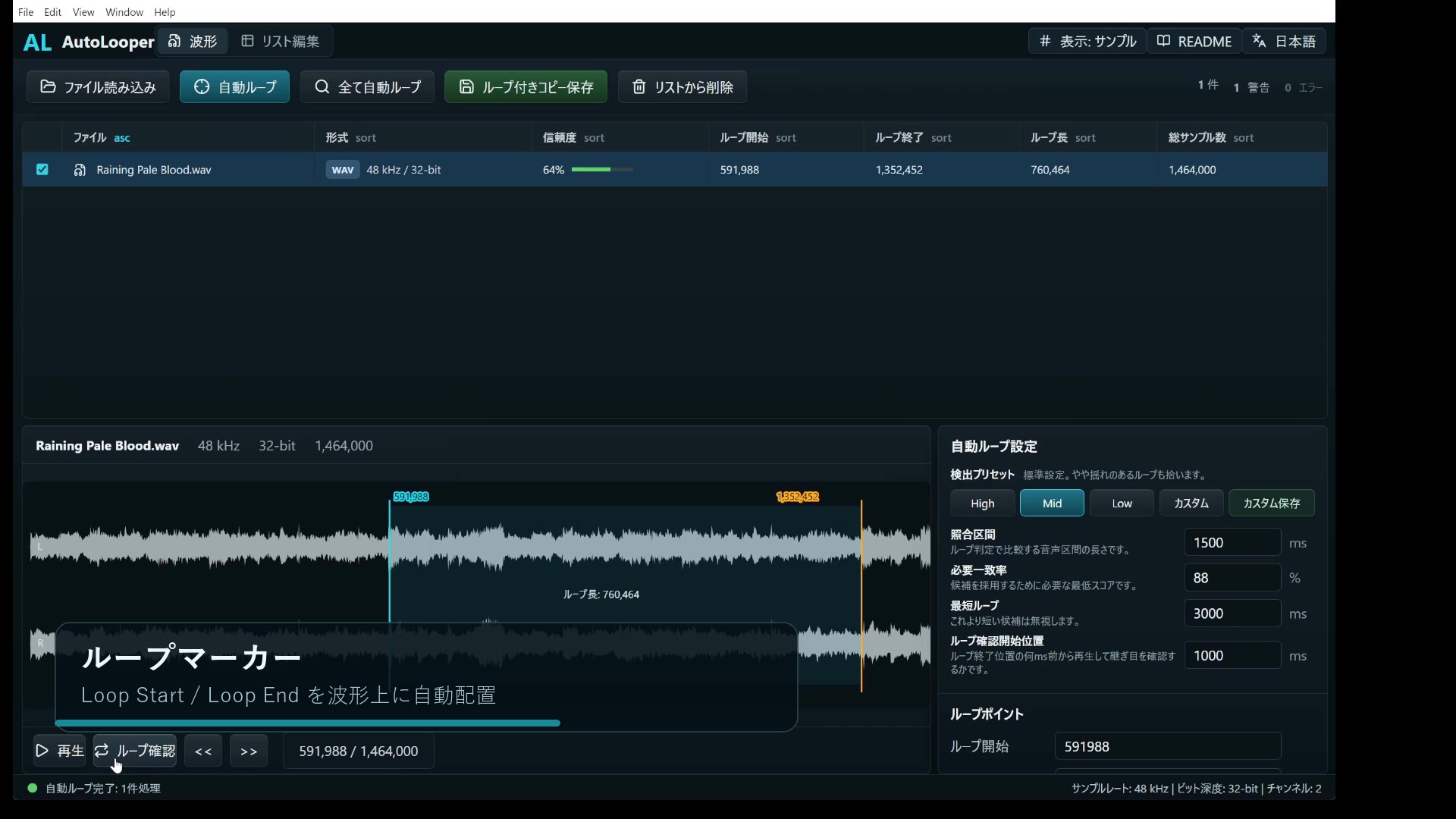Click loop length value 760,464 in table
Screen dimensions: 1456x819
pyautogui.click(x=1050, y=170)
